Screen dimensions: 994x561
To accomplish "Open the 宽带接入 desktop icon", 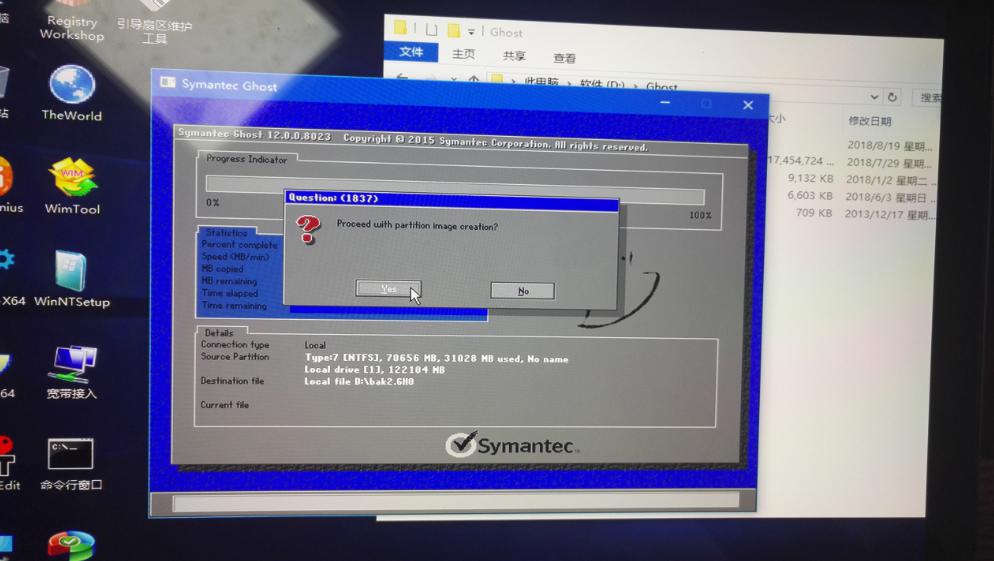I will pyautogui.click(x=72, y=373).
